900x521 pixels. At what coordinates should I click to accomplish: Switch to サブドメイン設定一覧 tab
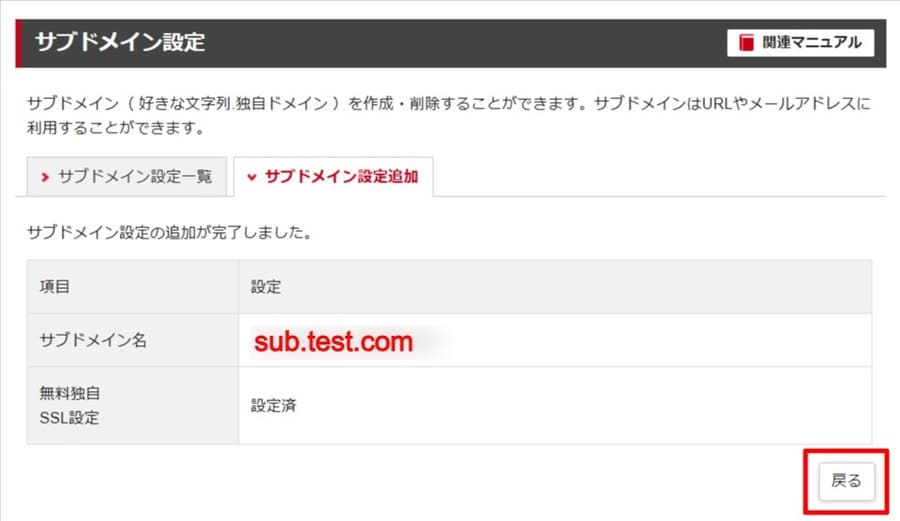[x=126, y=177]
